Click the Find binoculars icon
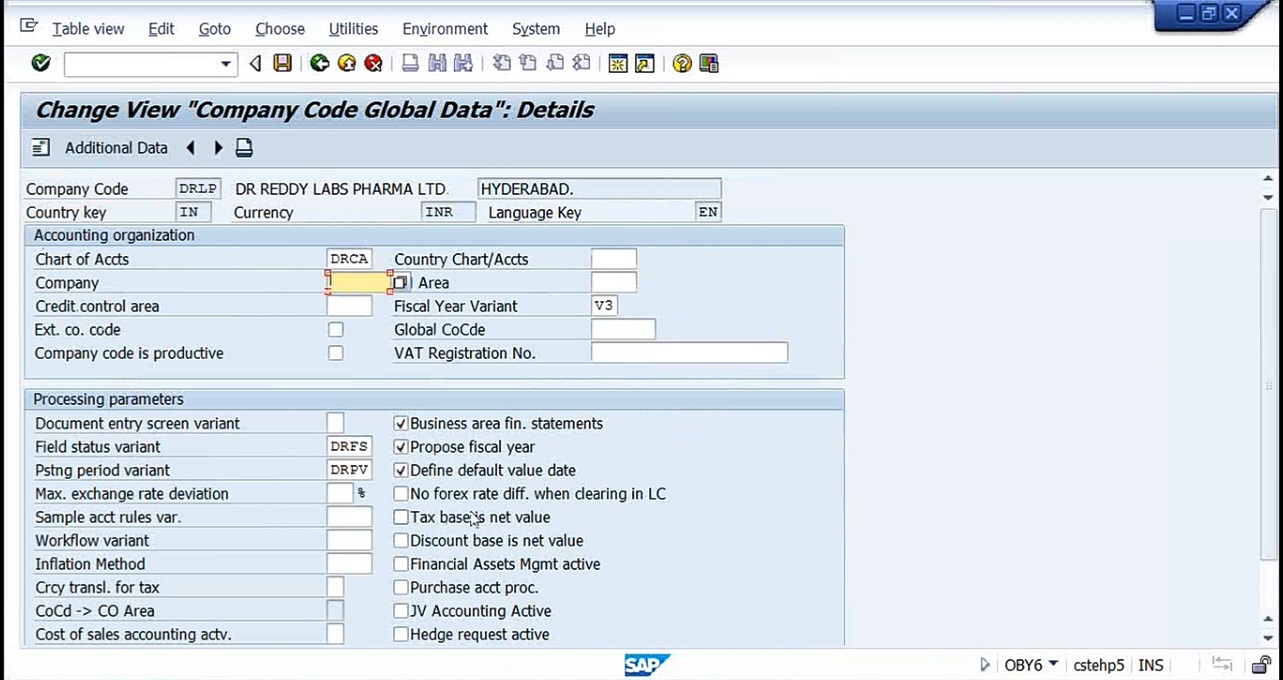 click(x=437, y=63)
